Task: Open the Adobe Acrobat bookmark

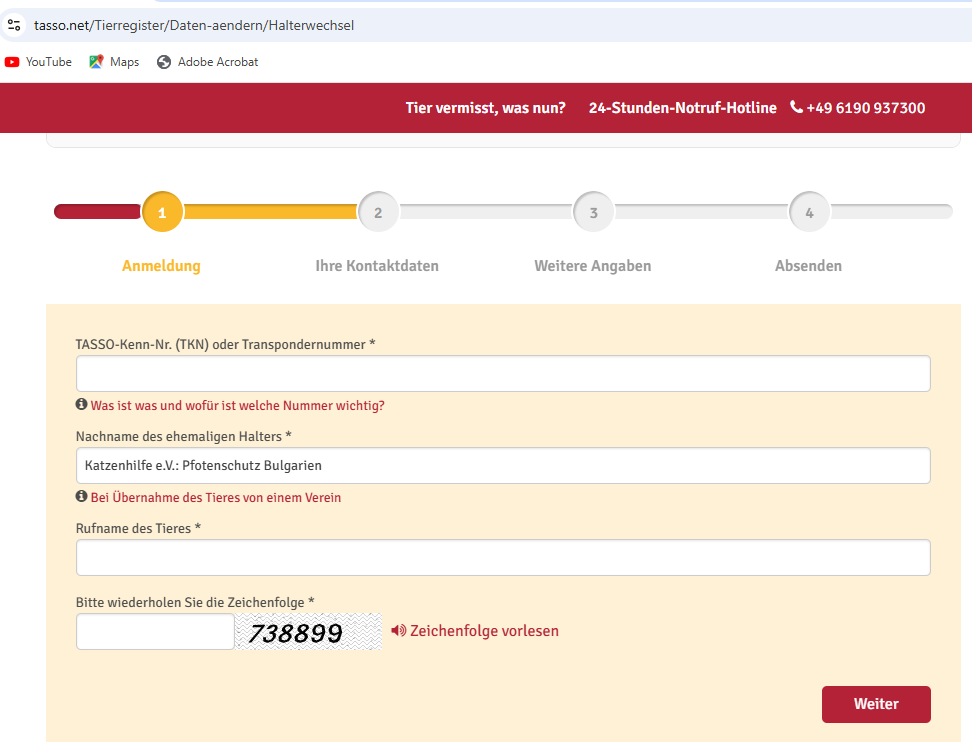Action: point(207,62)
